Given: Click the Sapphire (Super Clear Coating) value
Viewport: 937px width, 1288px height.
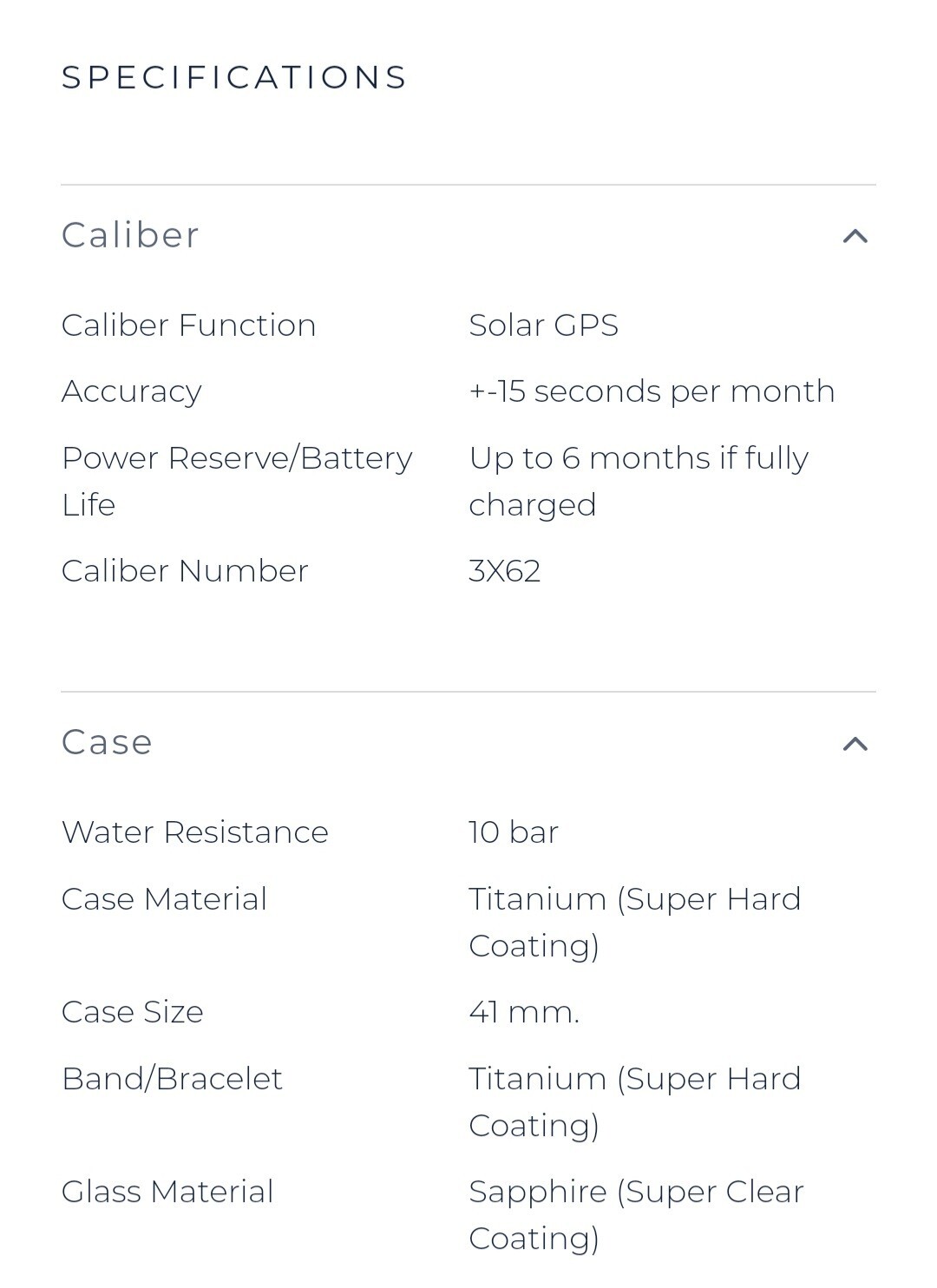Looking at the screenshot, I should coord(636,1214).
